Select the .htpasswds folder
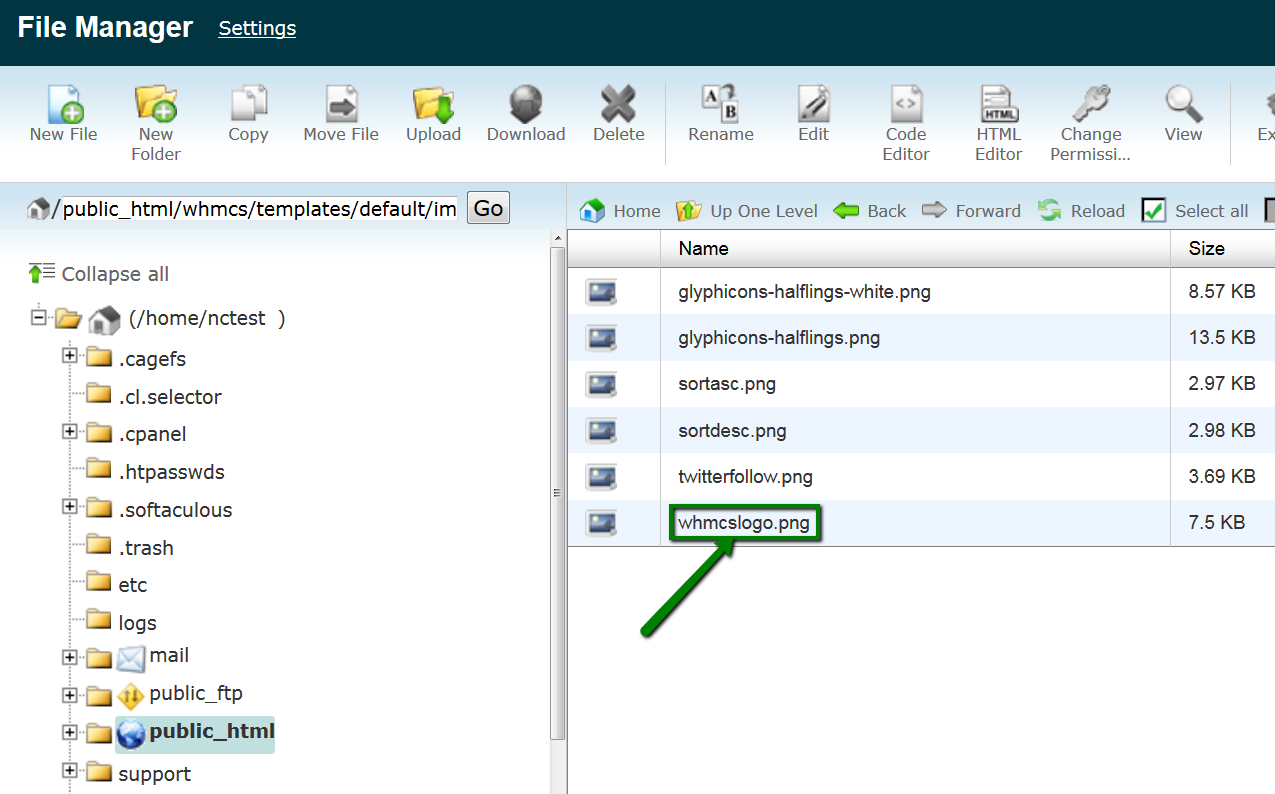 pyautogui.click(x=171, y=472)
